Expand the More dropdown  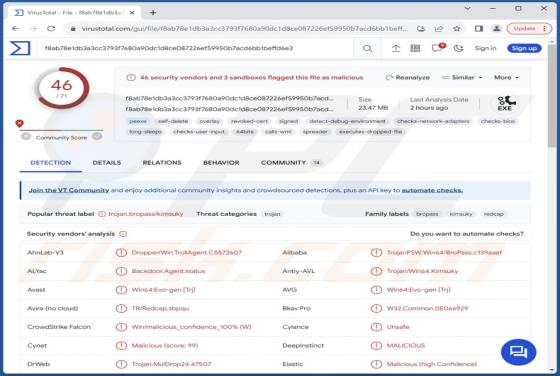click(506, 77)
